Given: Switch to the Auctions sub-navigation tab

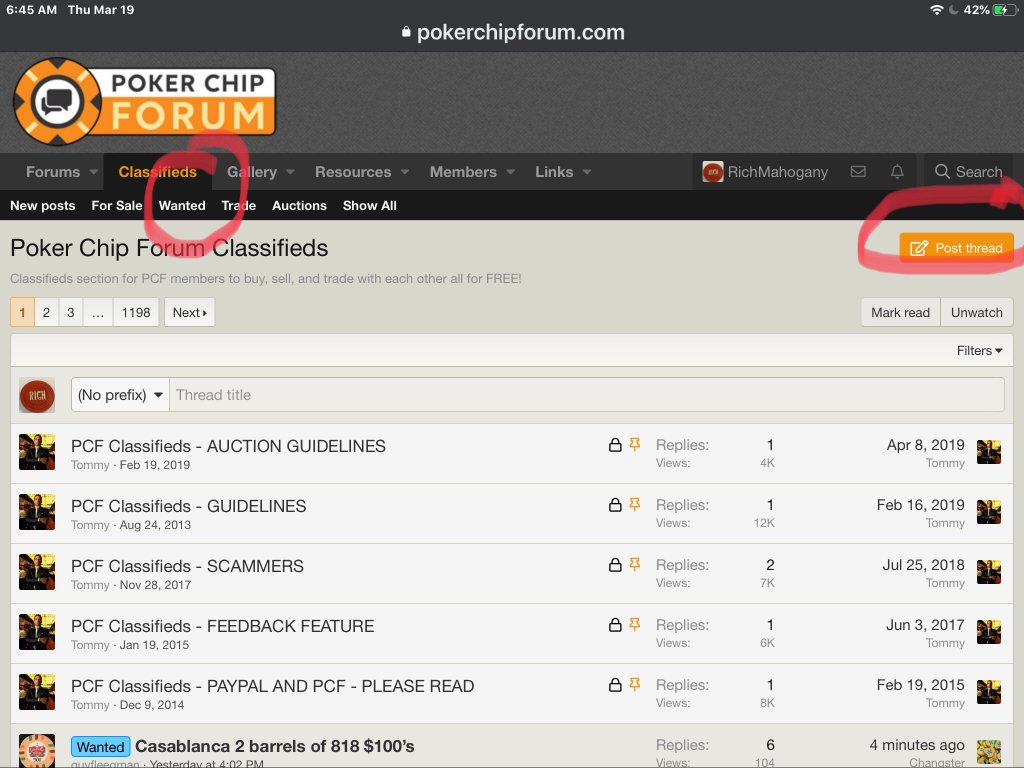Looking at the screenshot, I should tap(299, 206).
